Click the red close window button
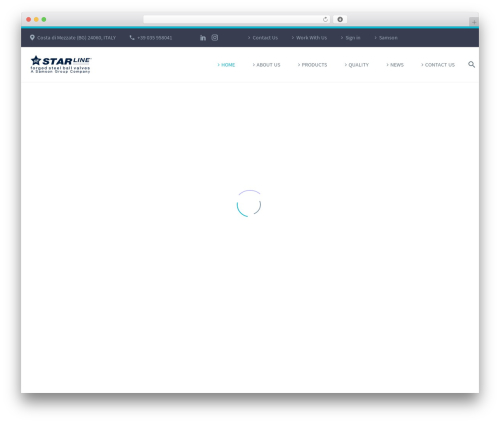Image resolution: width=500 pixels, height=423 pixels. pos(29,19)
